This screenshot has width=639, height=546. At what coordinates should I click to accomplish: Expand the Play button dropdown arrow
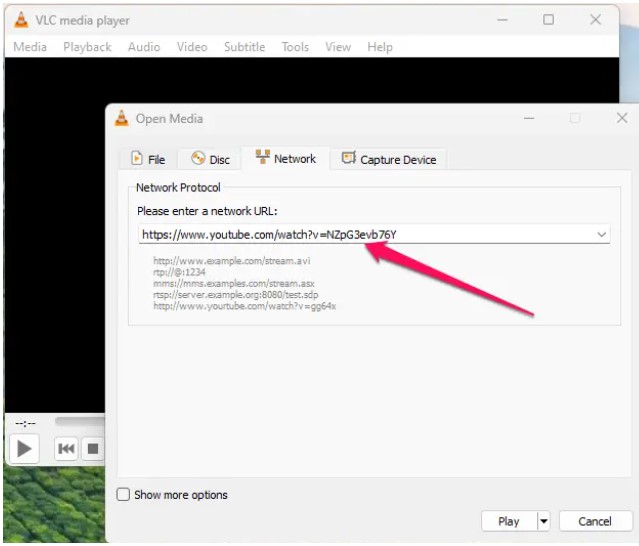click(544, 521)
